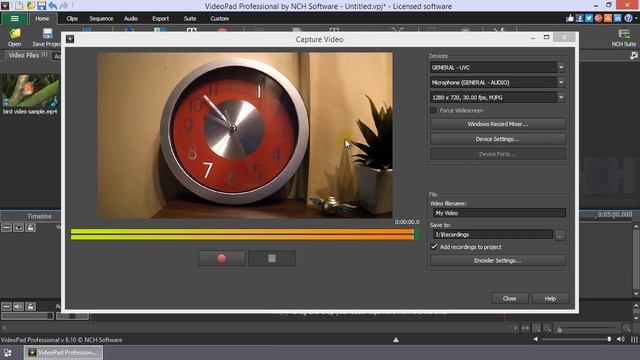Switch to the Sequence ribbon tab
Image resolution: width=640 pixels, height=360 pixels.
pyautogui.click(x=101, y=18)
